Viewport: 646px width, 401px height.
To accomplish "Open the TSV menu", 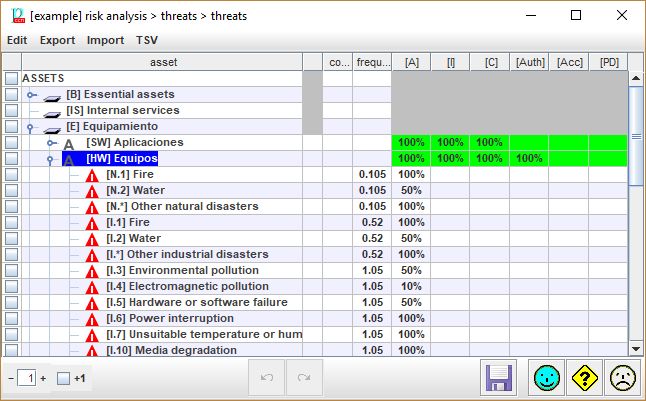I will tap(146, 40).
